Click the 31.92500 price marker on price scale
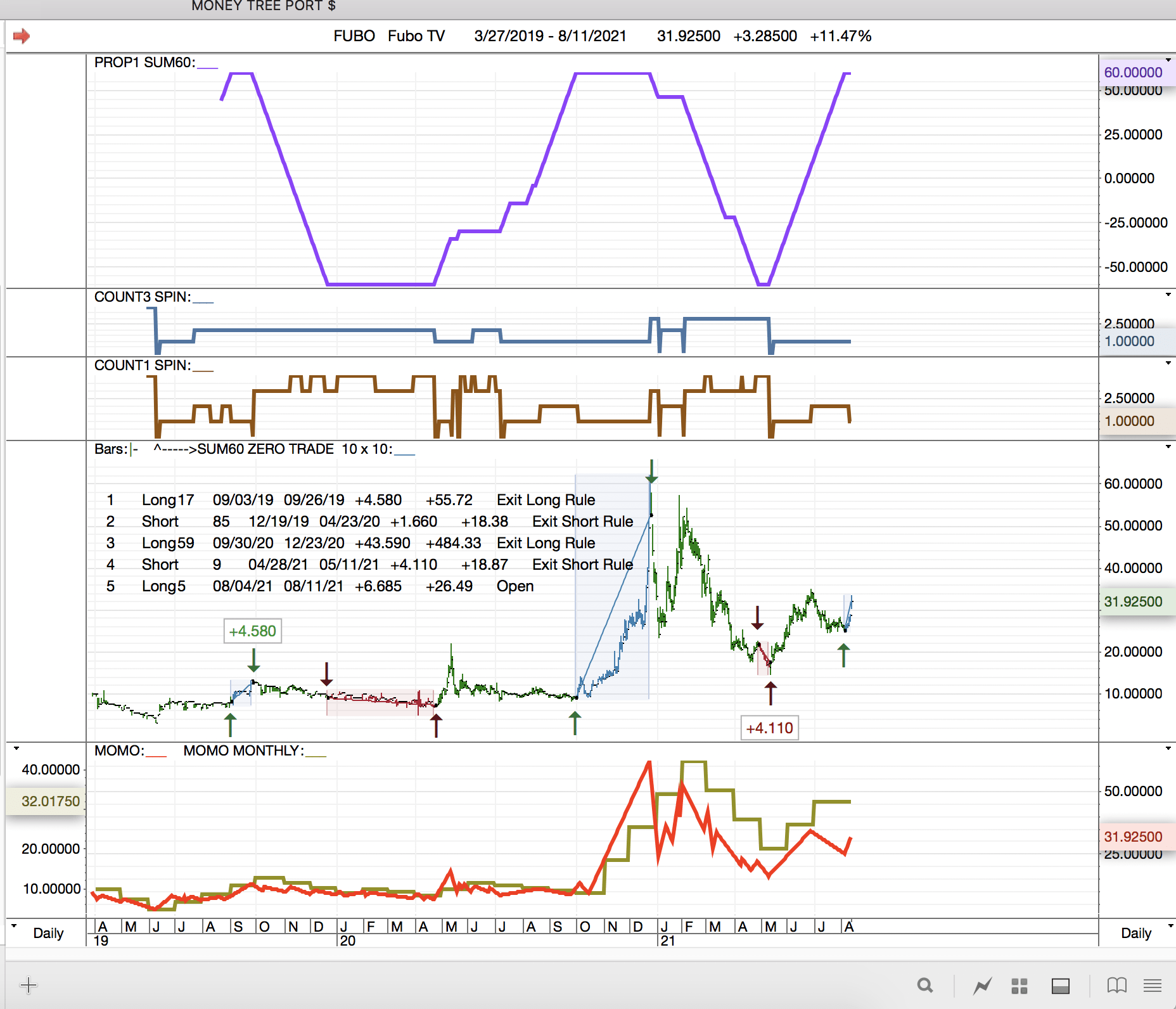Viewport: 1176px width, 1009px height. 1133,601
